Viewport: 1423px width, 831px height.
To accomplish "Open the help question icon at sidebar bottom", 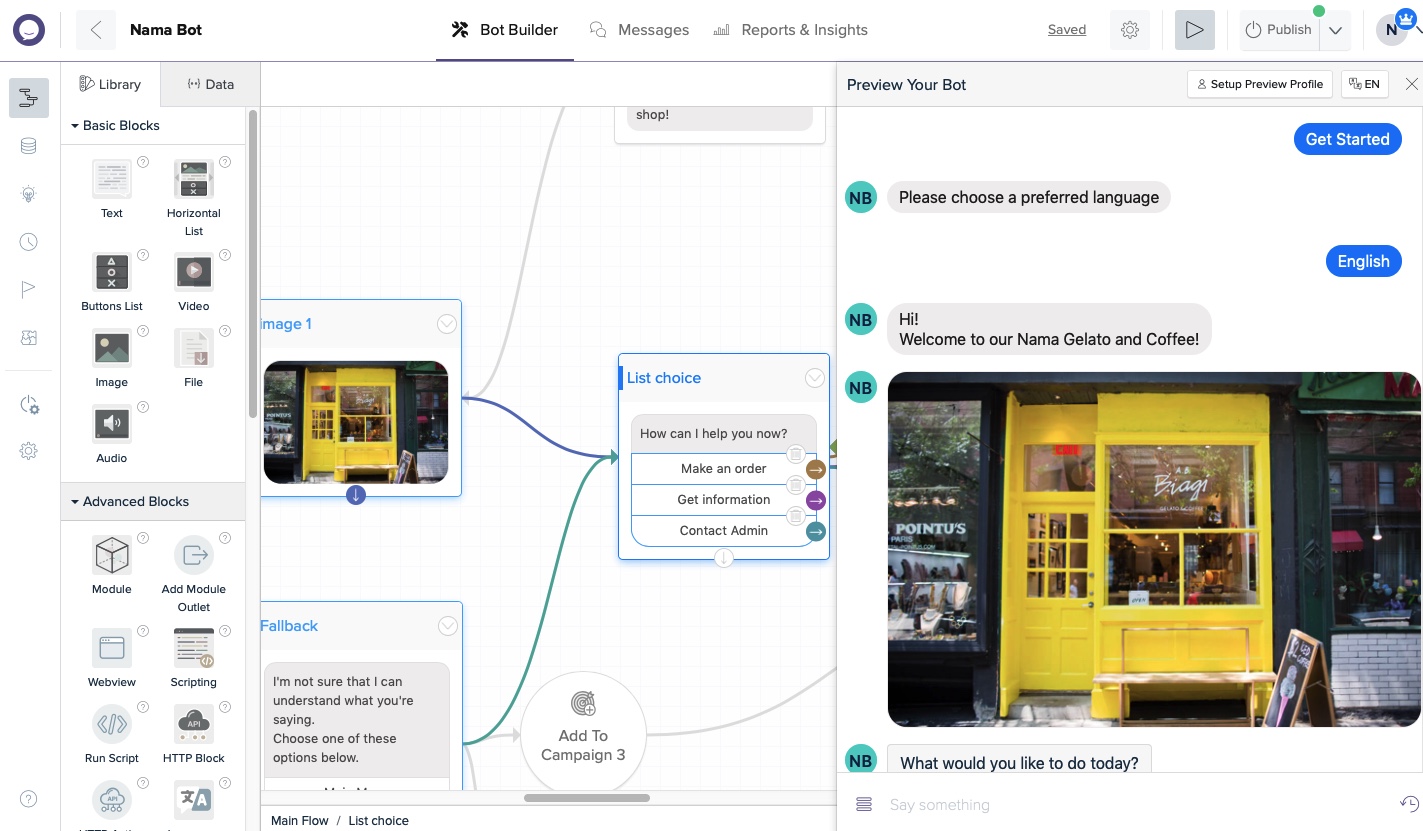I will (x=29, y=799).
